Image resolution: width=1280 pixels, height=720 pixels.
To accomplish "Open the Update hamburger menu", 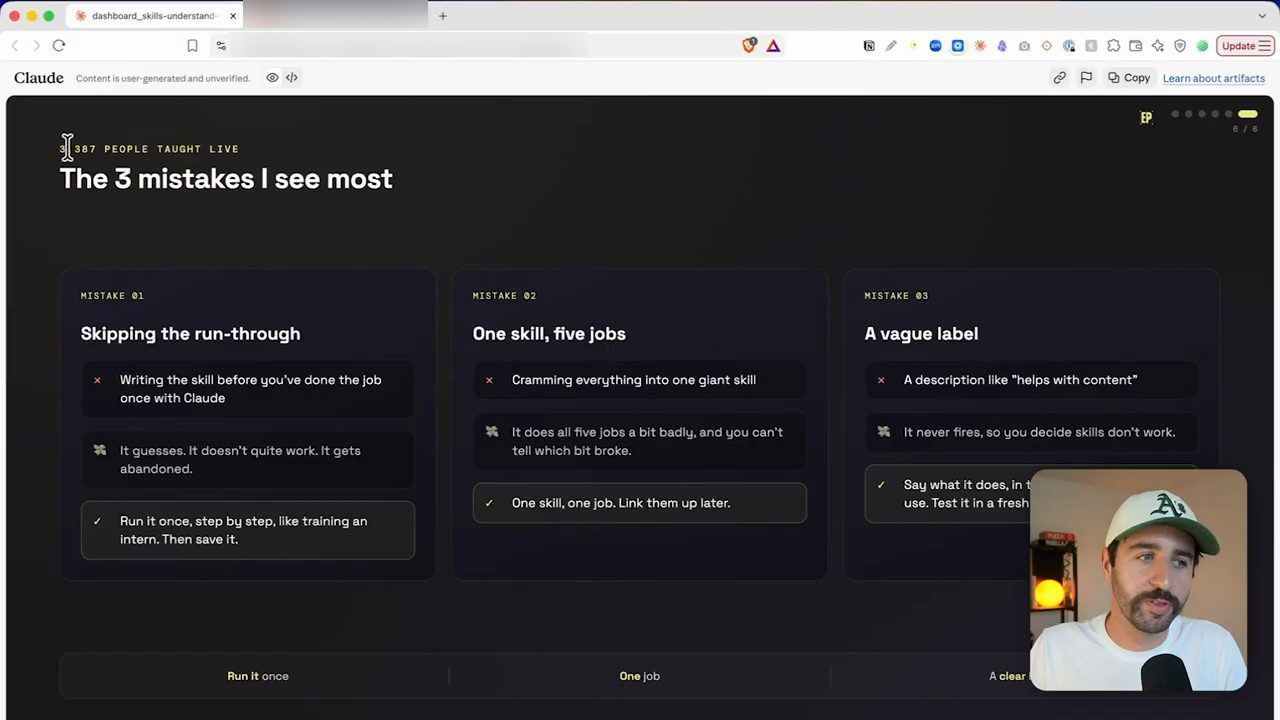I will coord(1245,46).
